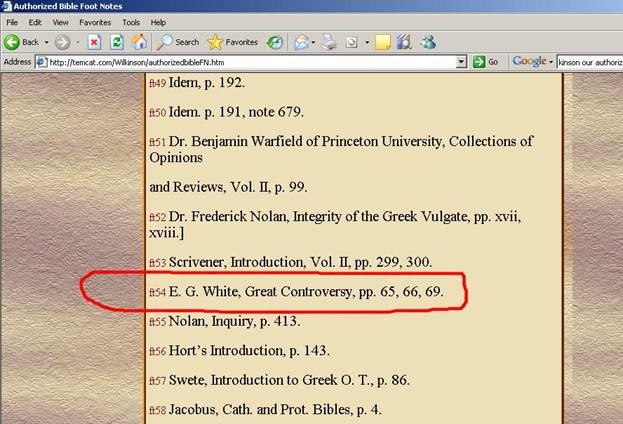
Task: Click text 'Jacobus, Cath. and Prot. Bibles, p. 4.'
Action: (275, 409)
